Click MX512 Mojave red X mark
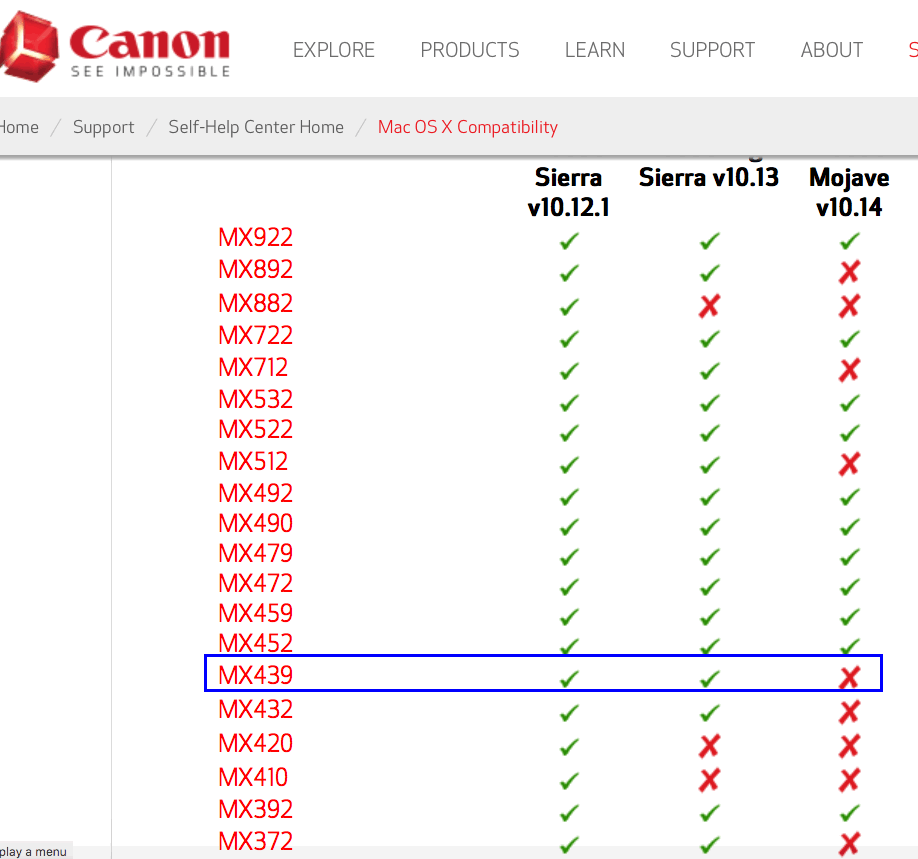The image size is (918, 859). (x=850, y=464)
